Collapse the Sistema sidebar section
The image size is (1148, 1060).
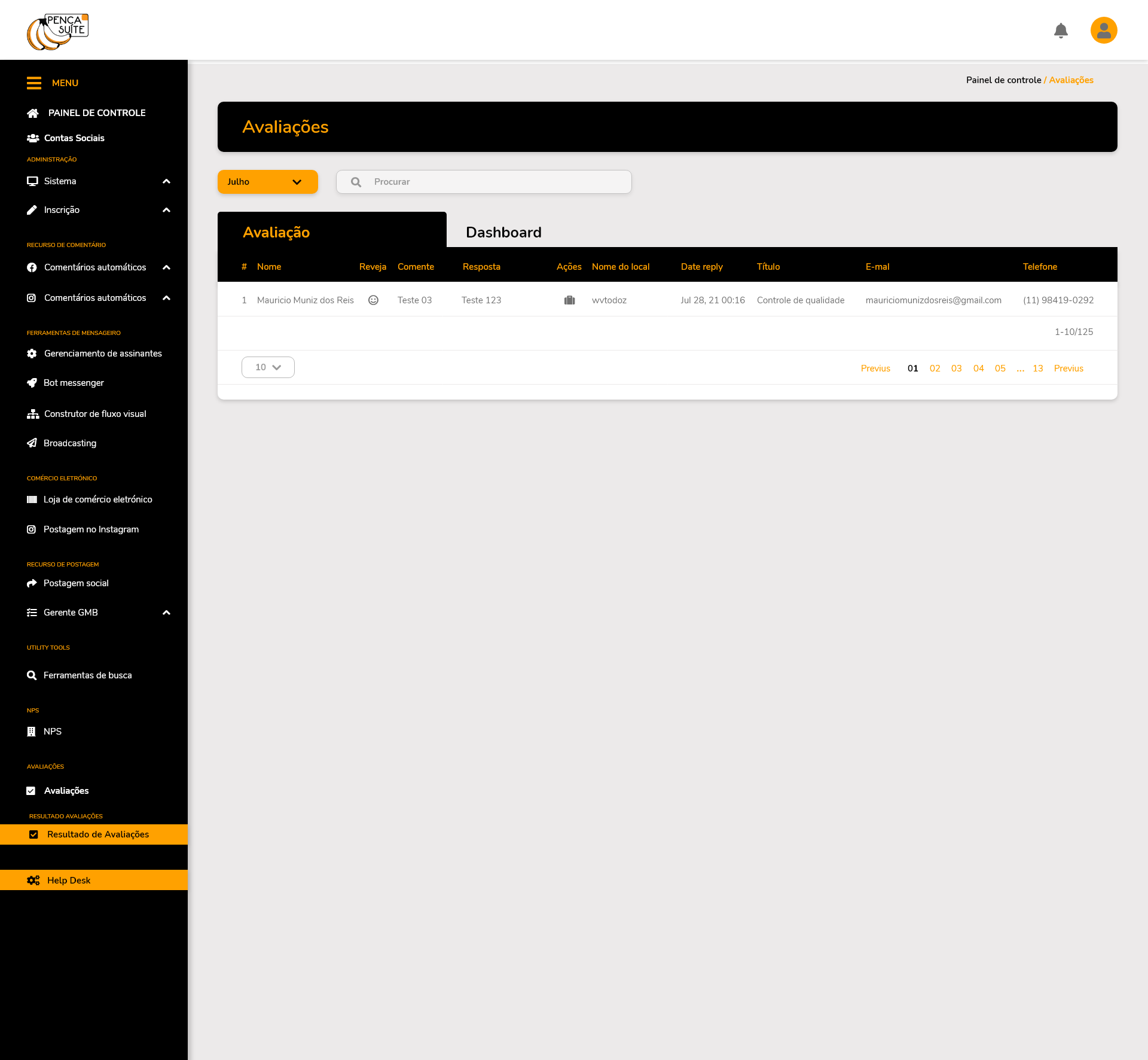pyautogui.click(x=166, y=181)
